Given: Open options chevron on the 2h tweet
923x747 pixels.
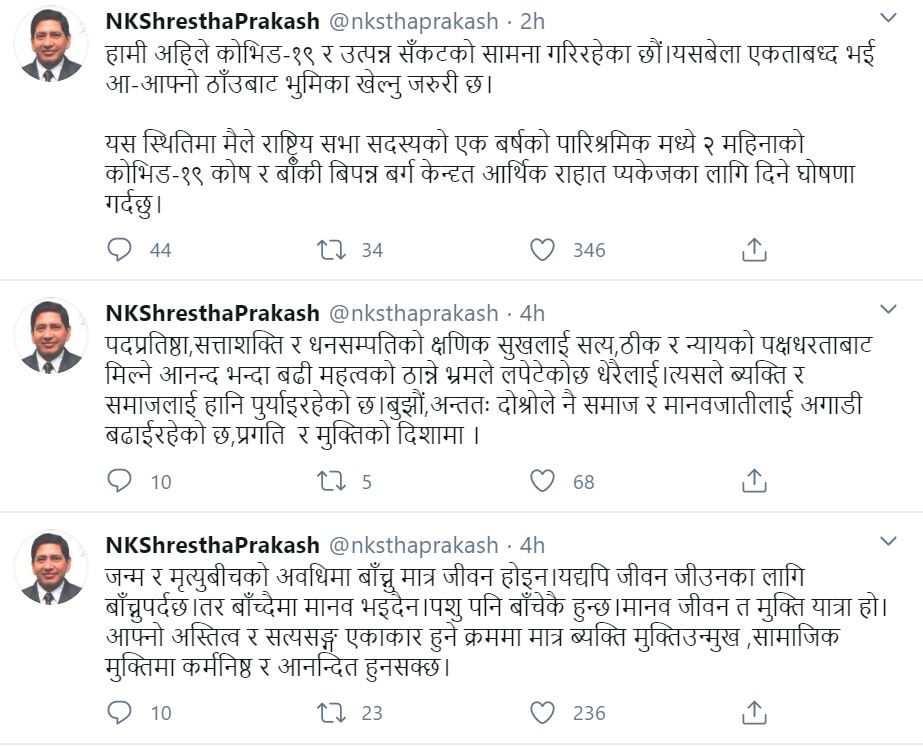Looking at the screenshot, I should click(x=887, y=18).
